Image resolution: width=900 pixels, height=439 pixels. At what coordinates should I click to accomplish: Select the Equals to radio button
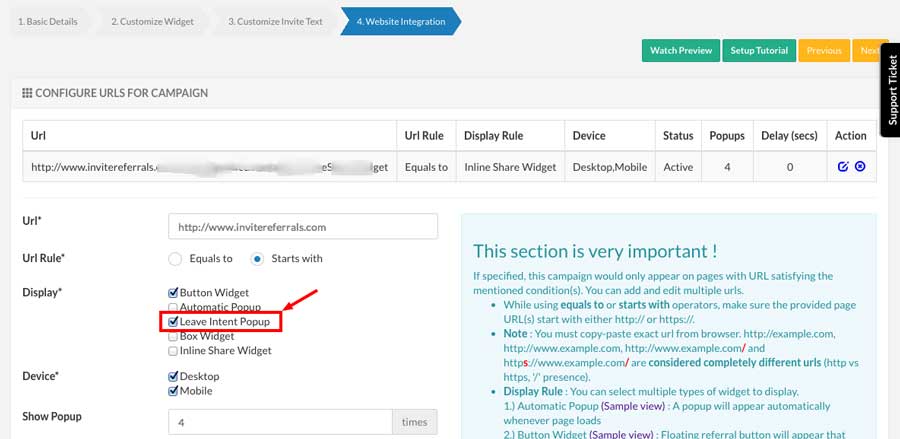tap(175, 259)
